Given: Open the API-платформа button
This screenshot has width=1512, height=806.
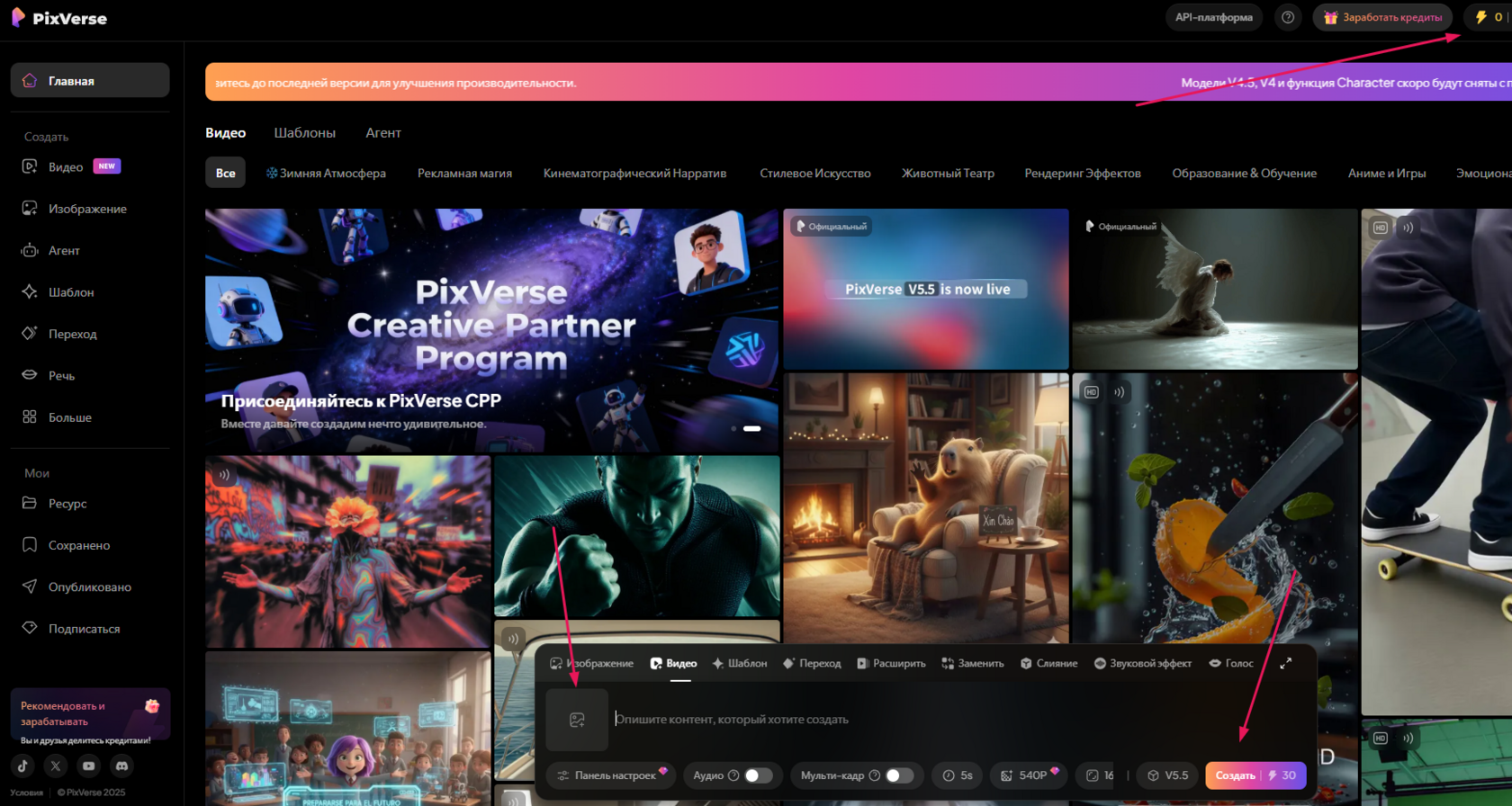Looking at the screenshot, I should [1214, 17].
